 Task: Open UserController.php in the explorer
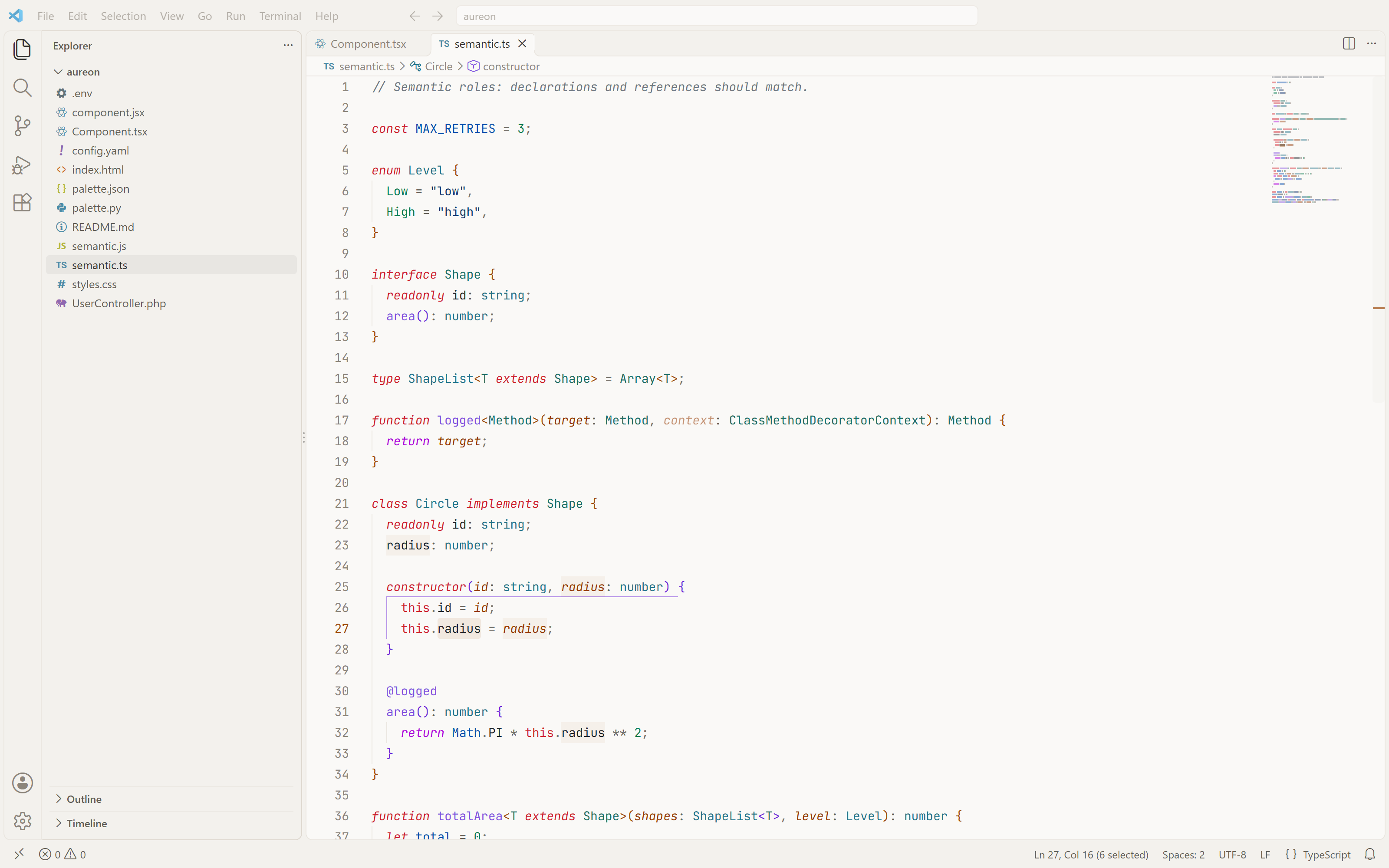(x=171, y=303)
